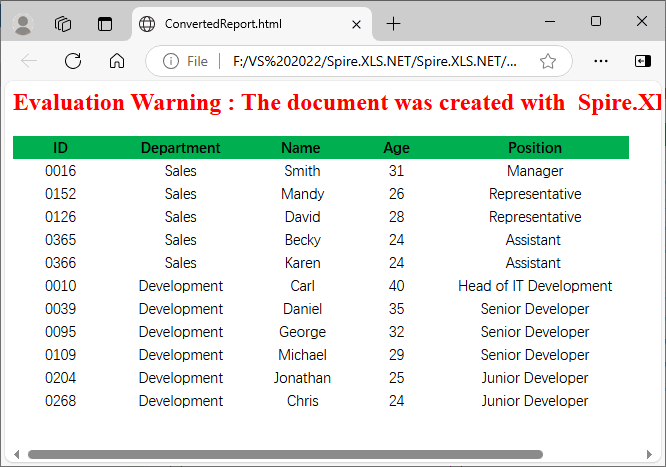Click the Evaluation Warning heading
Screen dimensions: 666x467
coord(337,102)
